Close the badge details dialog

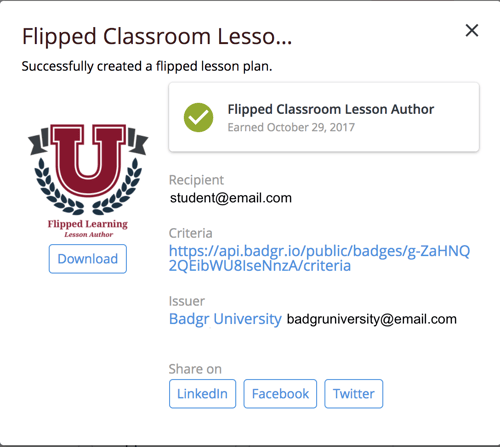point(472,31)
